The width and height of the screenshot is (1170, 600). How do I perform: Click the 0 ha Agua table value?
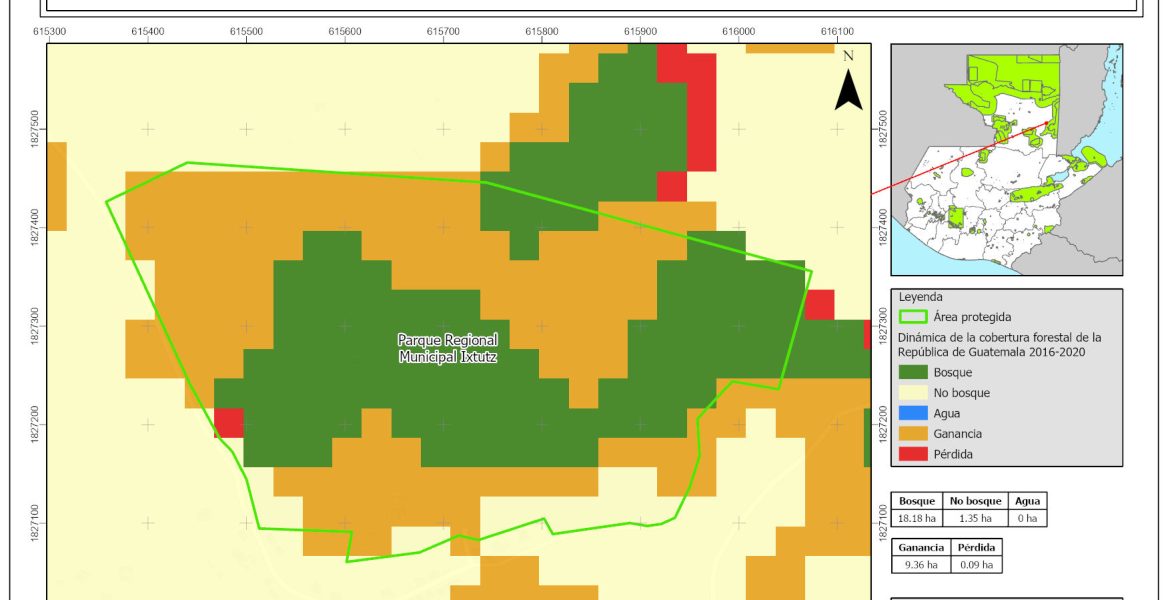(1024, 518)
